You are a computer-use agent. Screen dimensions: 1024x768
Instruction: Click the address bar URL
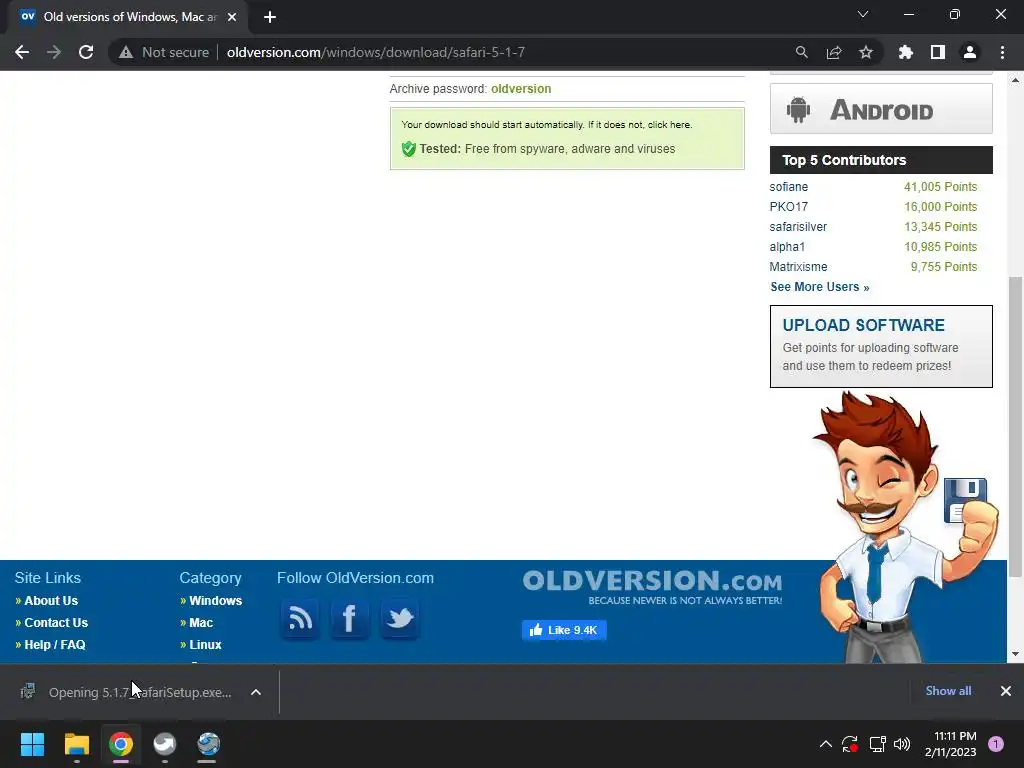click(376, 52)
